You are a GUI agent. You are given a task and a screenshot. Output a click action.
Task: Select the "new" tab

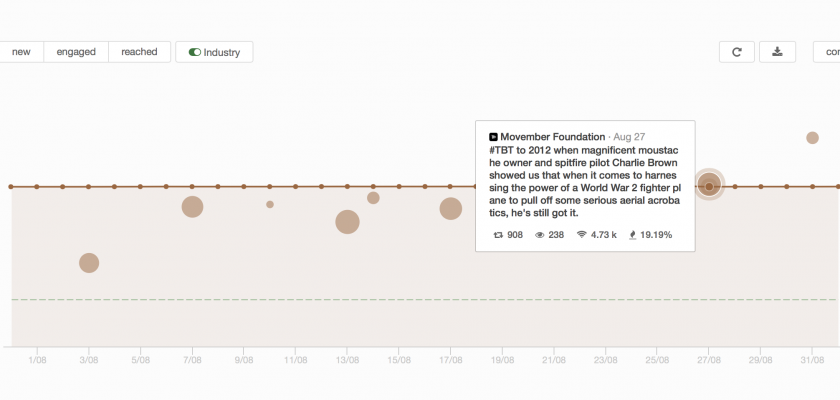pyautogui.click(x=21, y=52)
